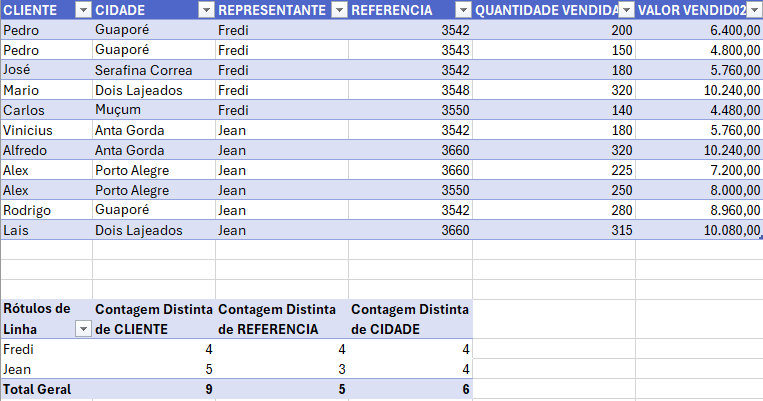
Task: Open the CLIENTE column filter dropdown
Action: point(83,10)
